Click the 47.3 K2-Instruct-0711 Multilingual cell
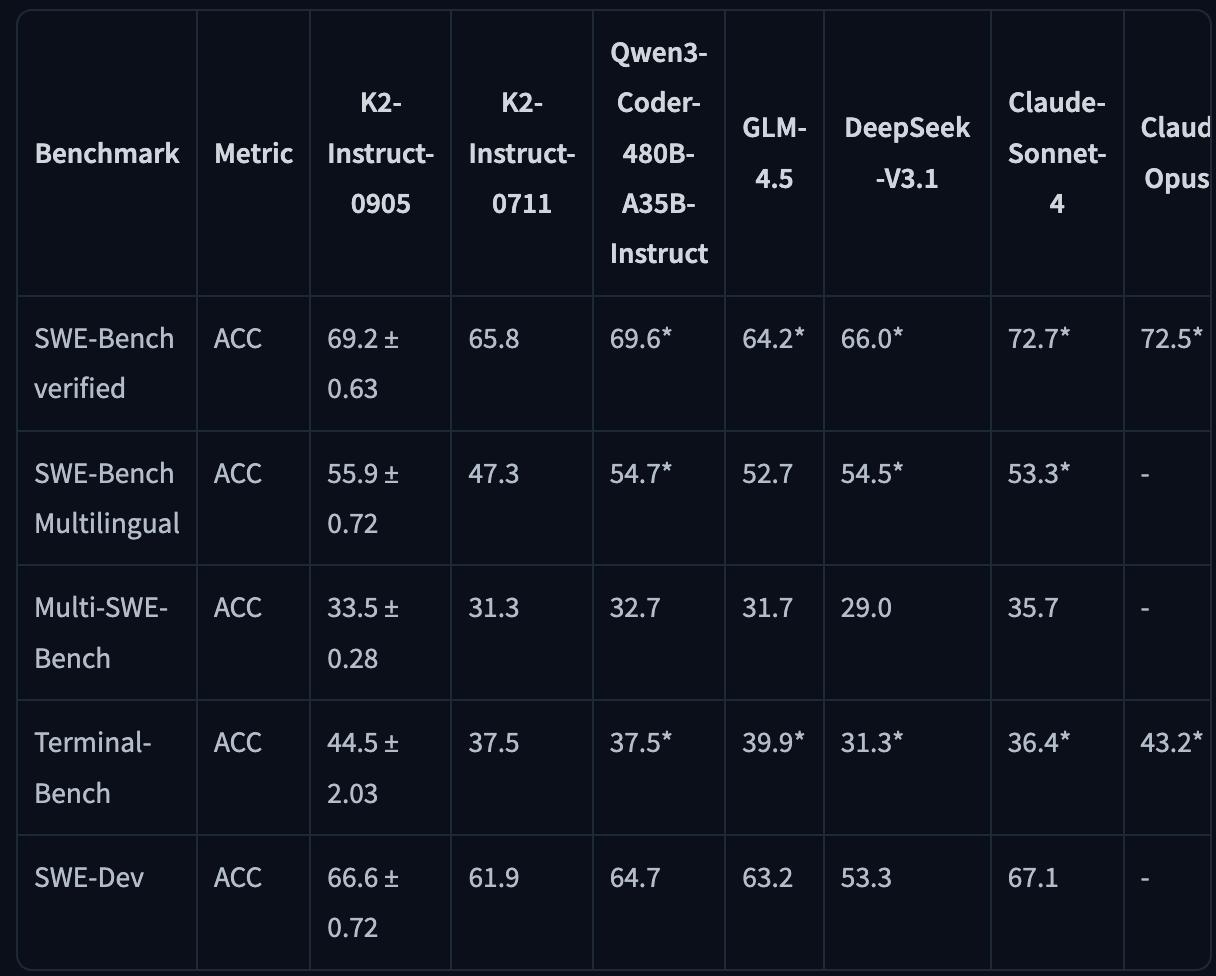This screenshot has height=976, width=1216. [x=493, y=473]
